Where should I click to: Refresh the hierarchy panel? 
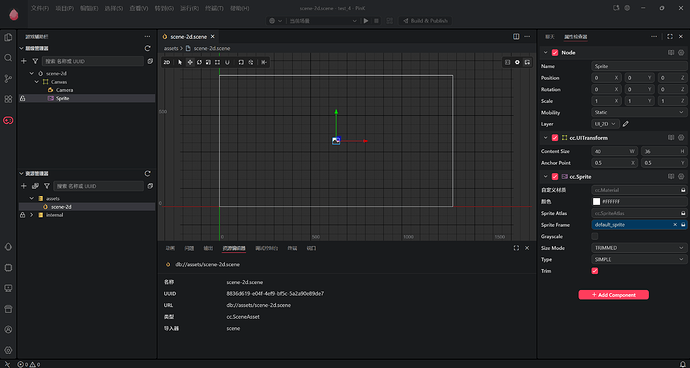click(x=147, y=48)
